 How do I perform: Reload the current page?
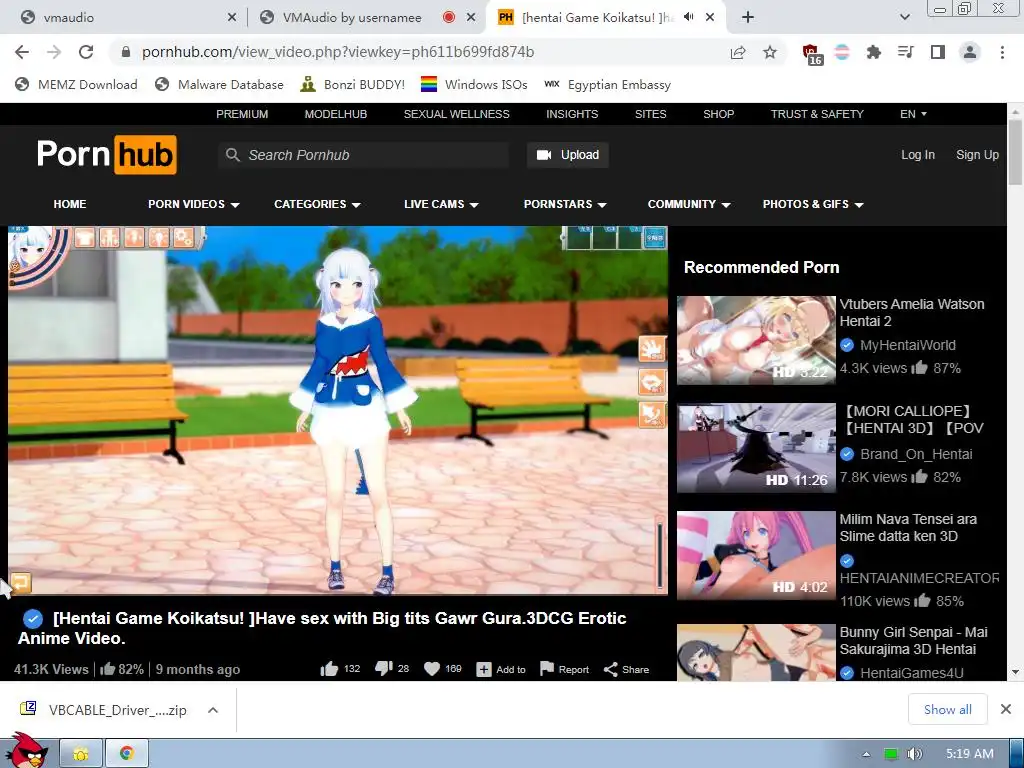click(x=86, y=52)
